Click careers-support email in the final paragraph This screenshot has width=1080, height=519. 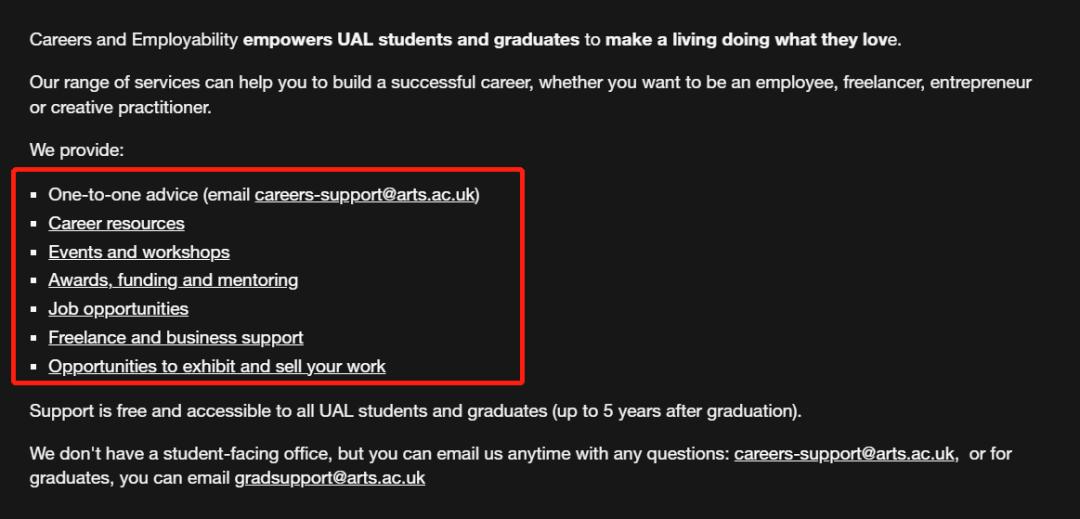[844, 454]
